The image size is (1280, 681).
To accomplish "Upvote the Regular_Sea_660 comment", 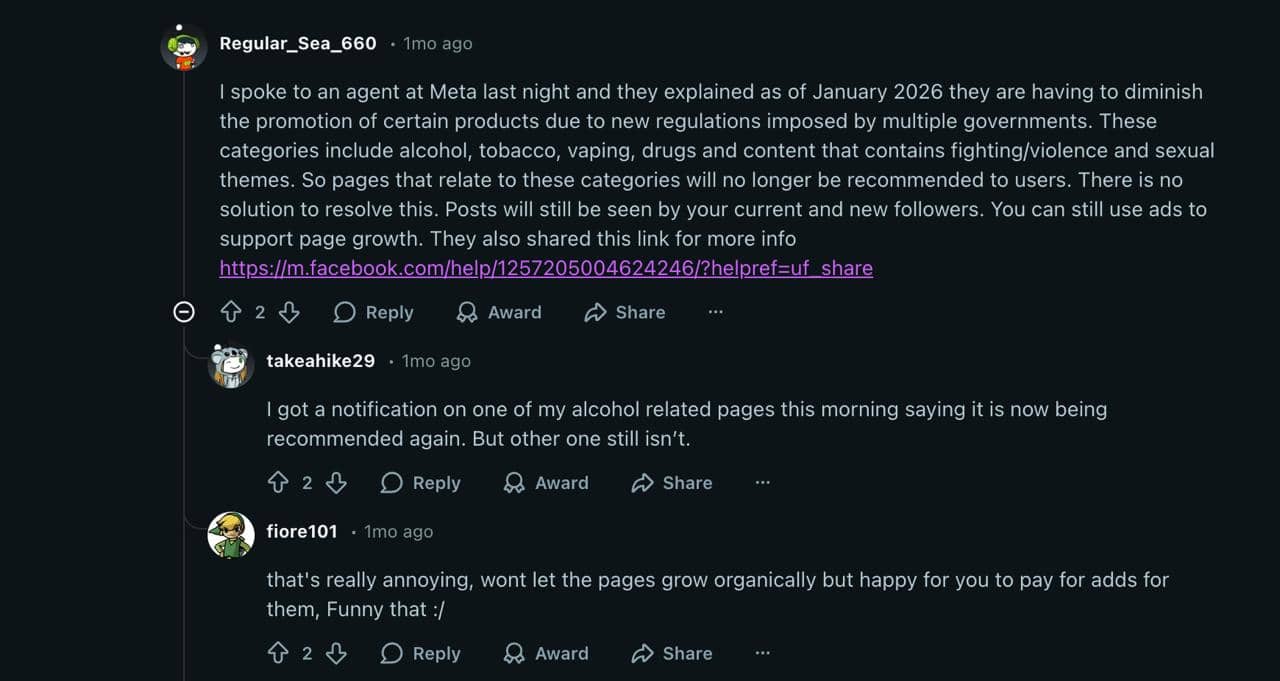I will click(x=231, y=313).
